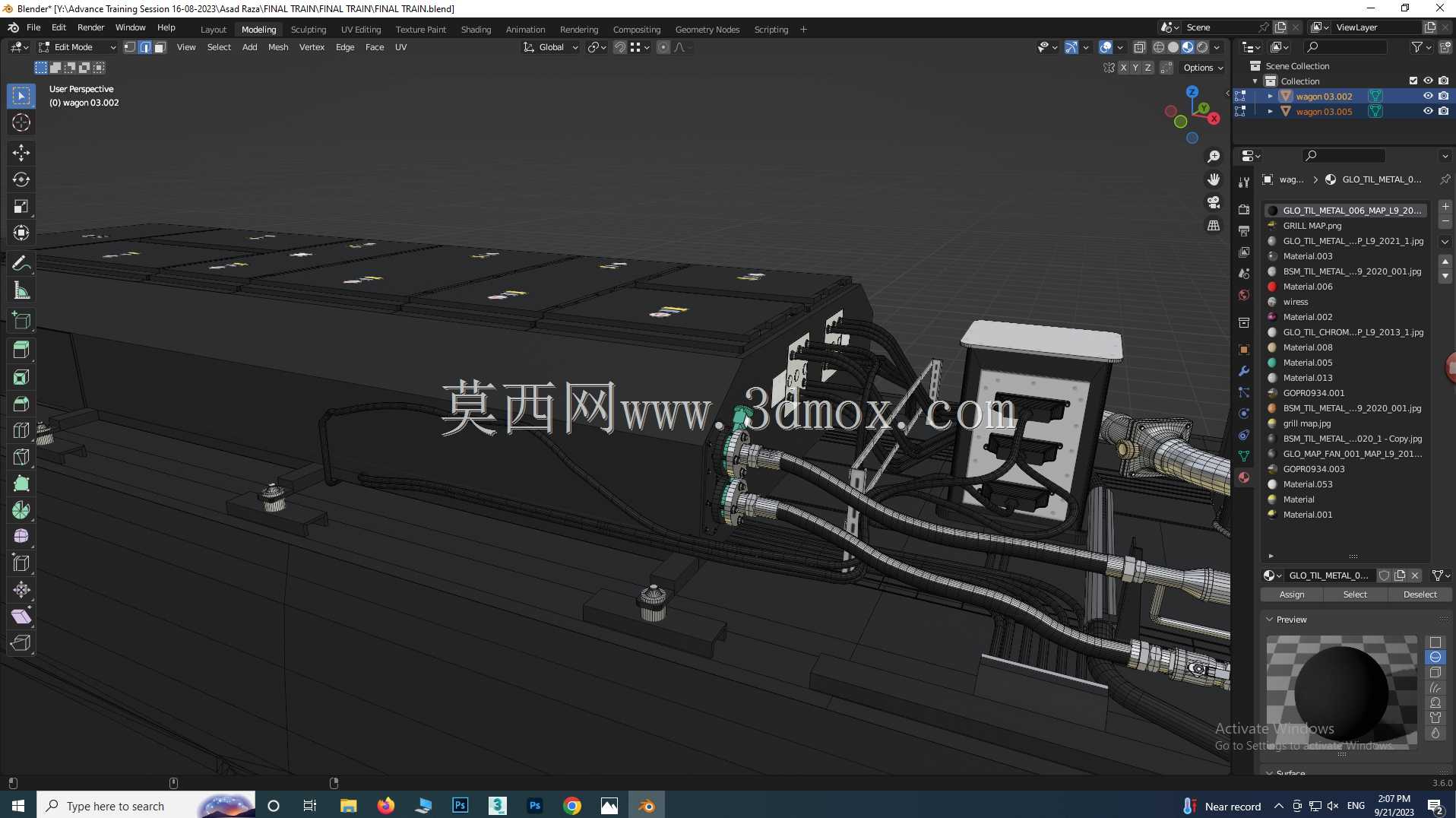Collapse the Preview panel
This screenshot has width=1456, height=818.
(x=1269, y=620)
